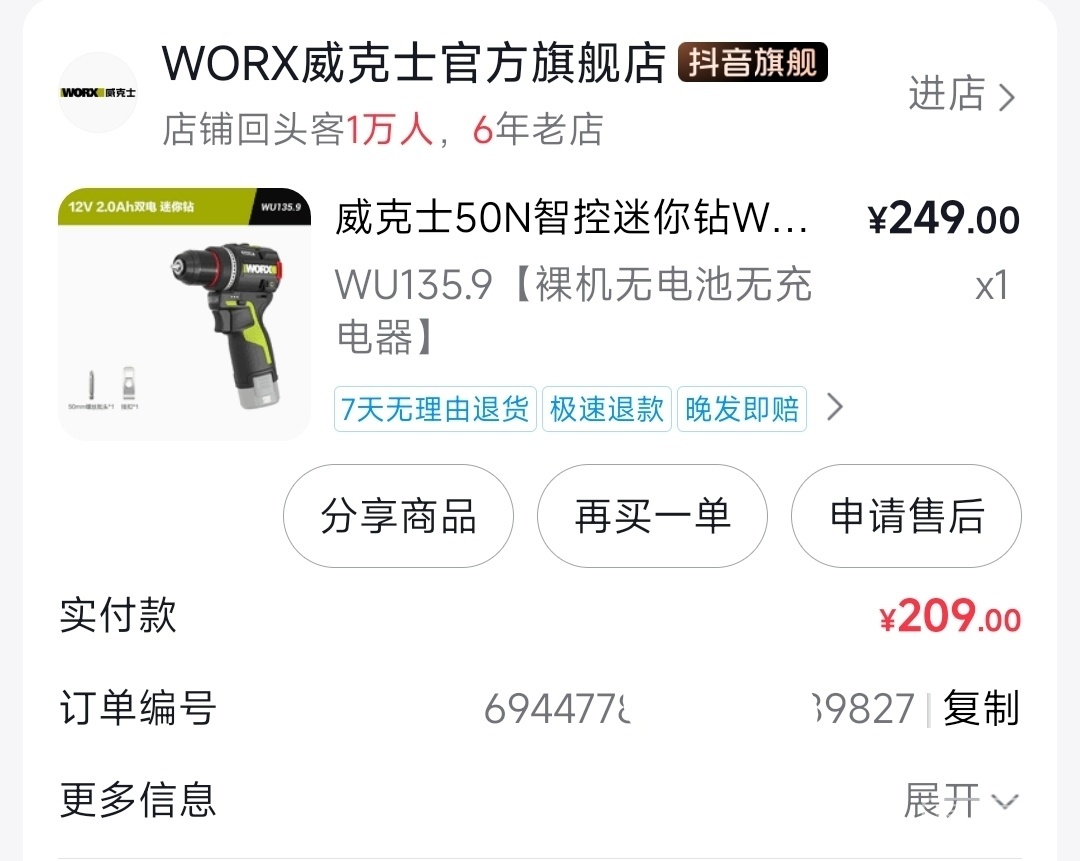View the WU135.9 裸机 specification text
Viewport: 1080px width, 861px height.
pos(573,310)
